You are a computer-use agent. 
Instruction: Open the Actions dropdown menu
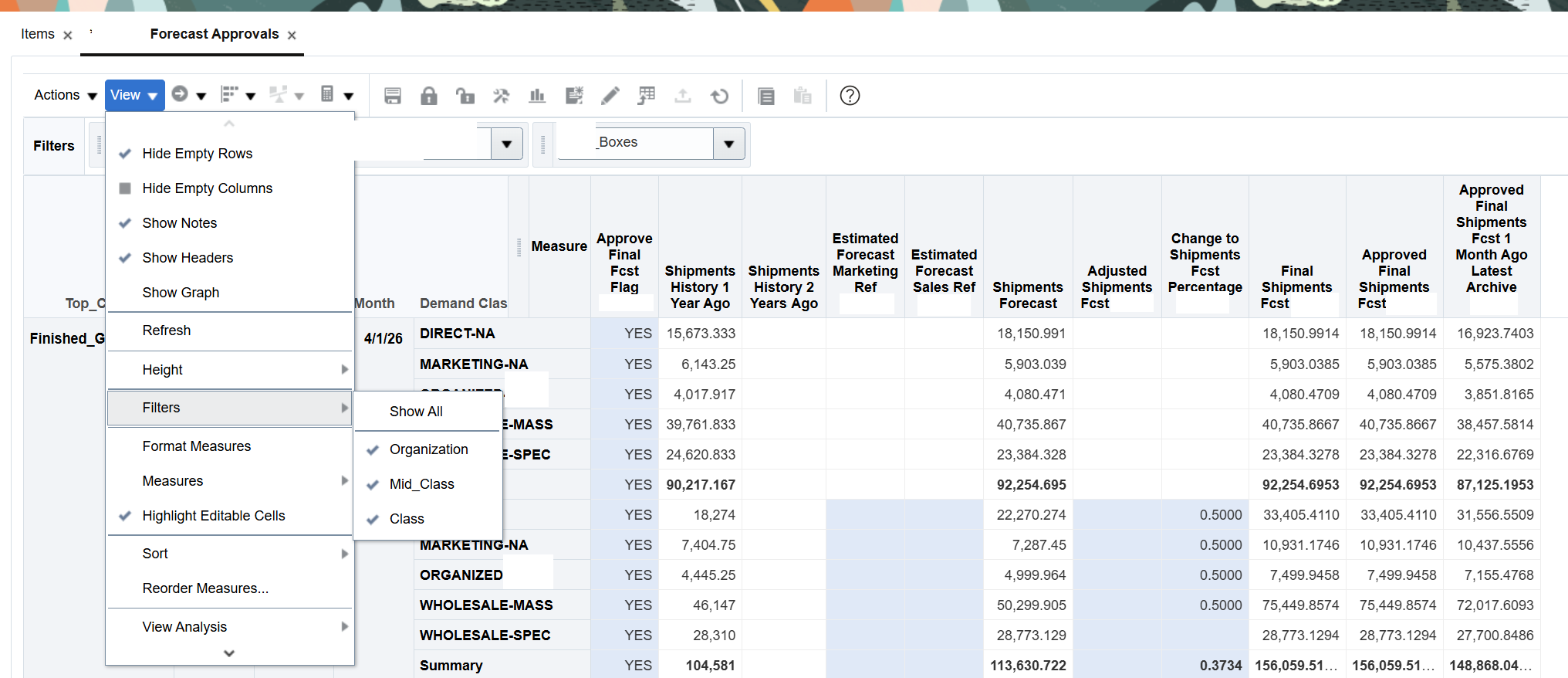pyautogui.click(x=65, y=95)
